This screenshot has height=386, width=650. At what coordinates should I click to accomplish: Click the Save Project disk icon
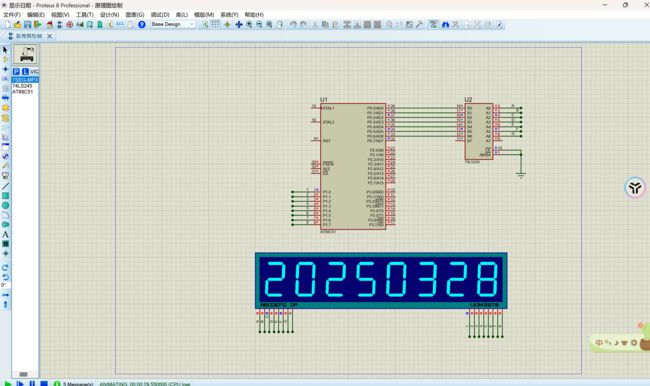[x=27, y=24]
